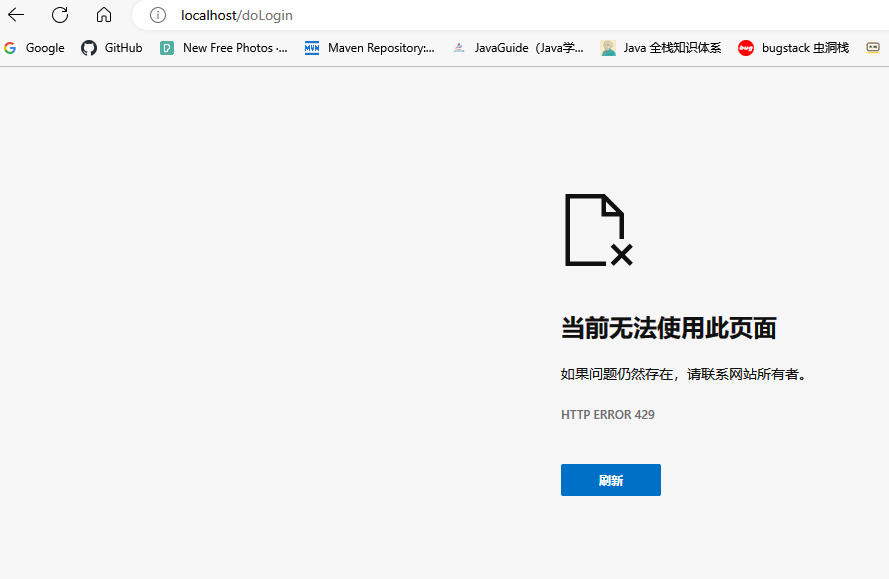Click the 当前无法使用此页面 heading
The height and width of the screenshot is (579, 889).
click(668, 328)
